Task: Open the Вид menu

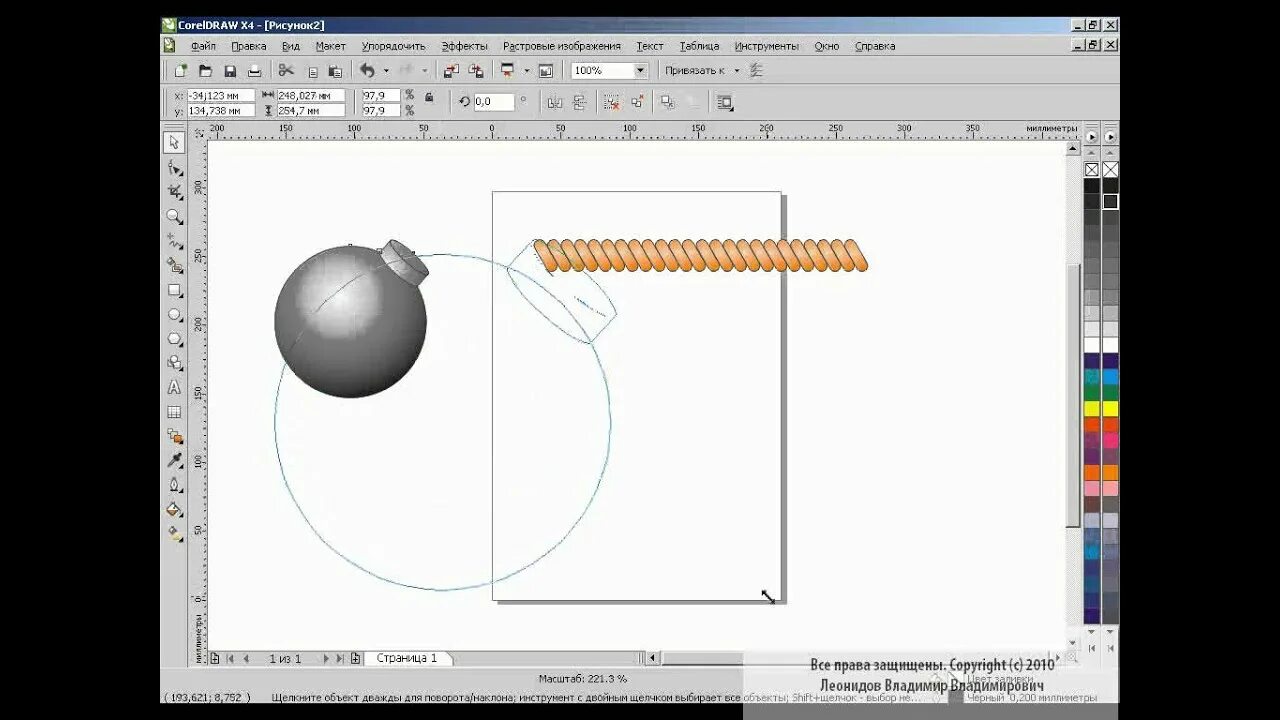Action: pos(290,46)
